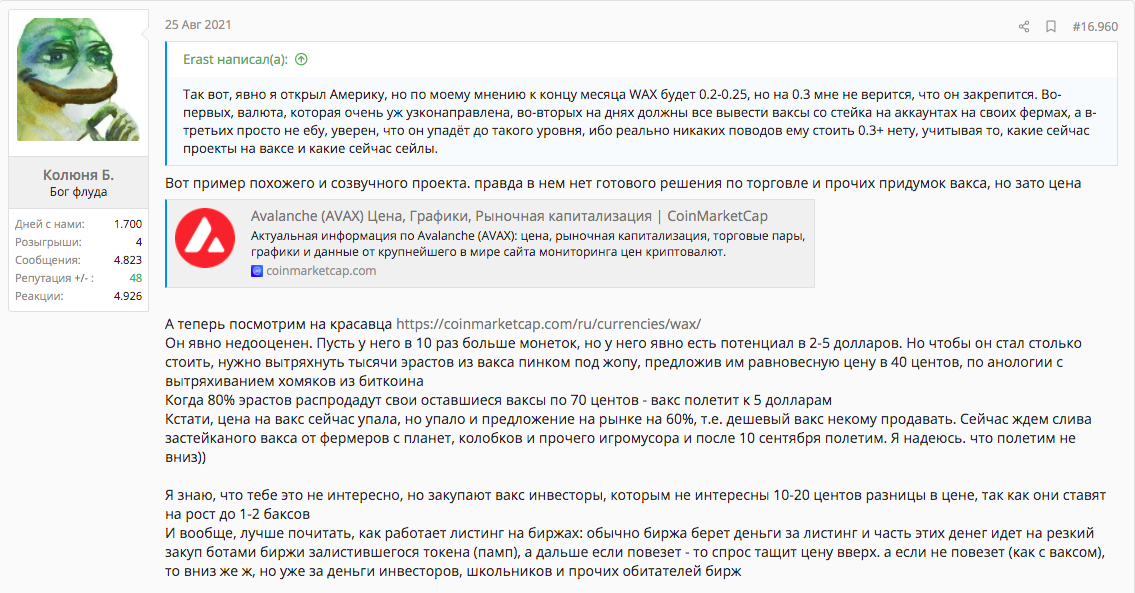
Task: Click the Avalanche link preview description text
Action: point(528,244)
